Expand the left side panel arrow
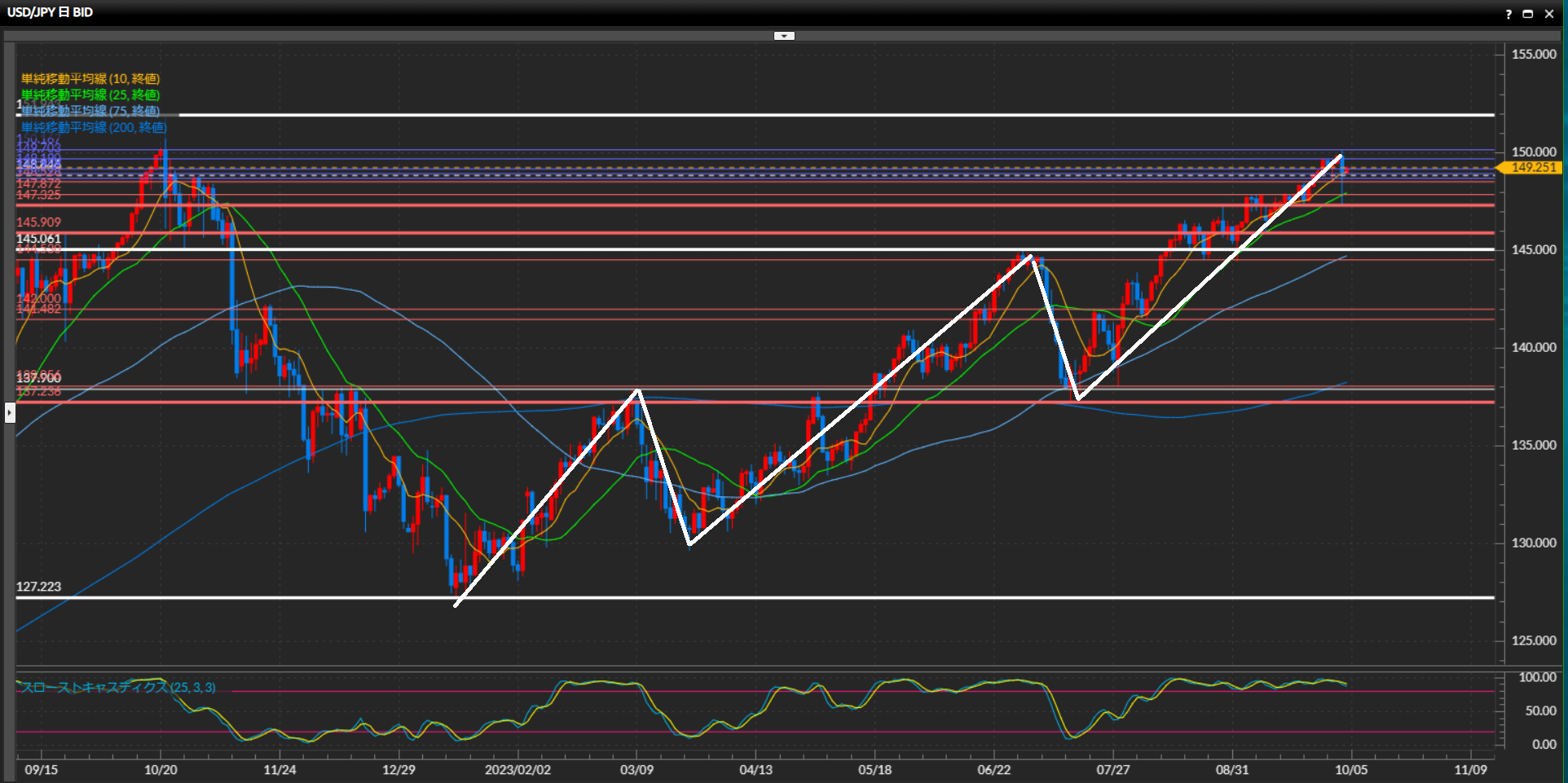1568x783 pixels. tap(10, 412)
